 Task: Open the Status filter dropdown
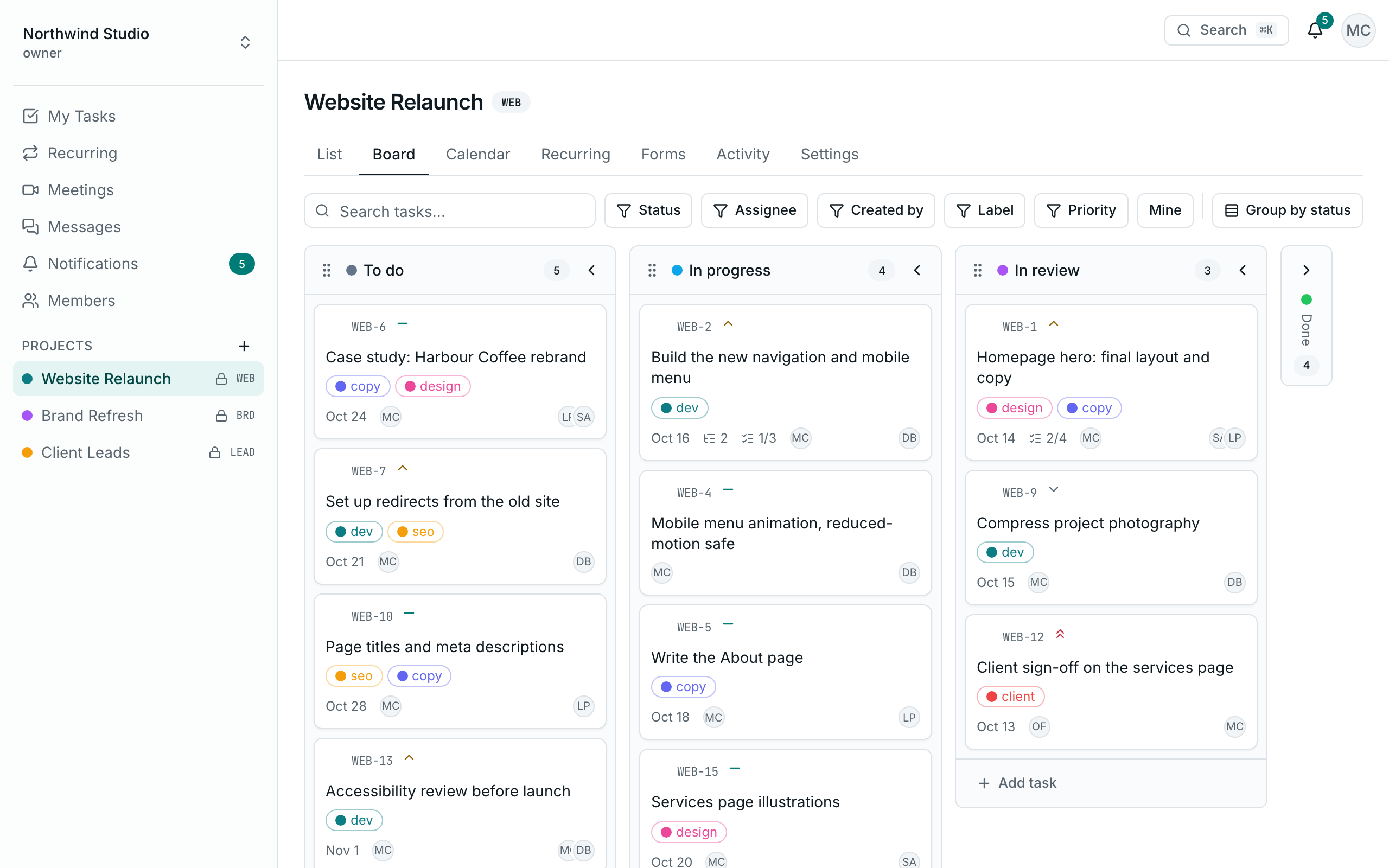(x=648, y=210)
